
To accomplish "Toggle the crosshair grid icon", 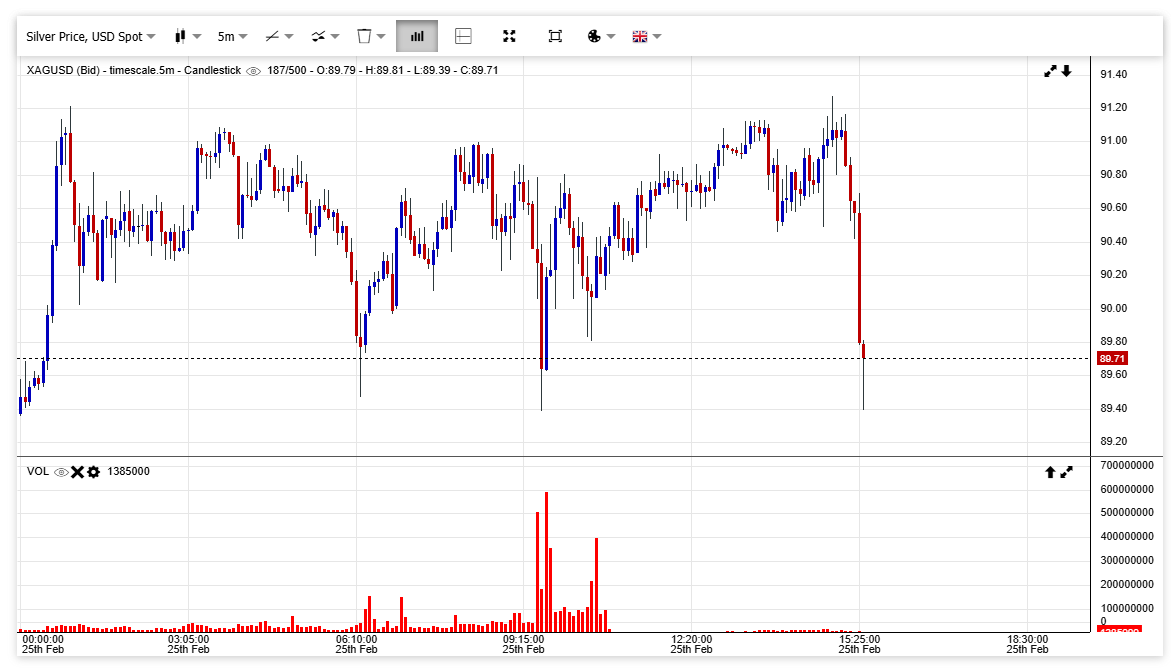I will coord(463,36).
